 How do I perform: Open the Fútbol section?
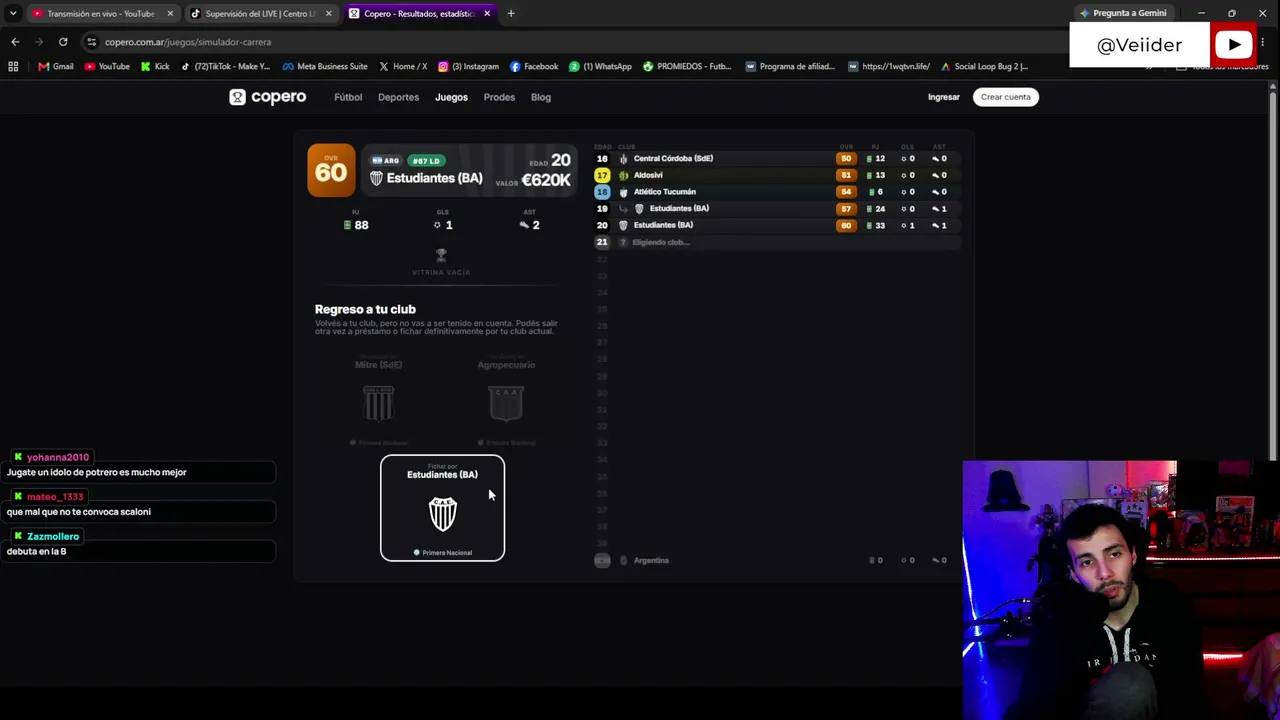[348, 97]
